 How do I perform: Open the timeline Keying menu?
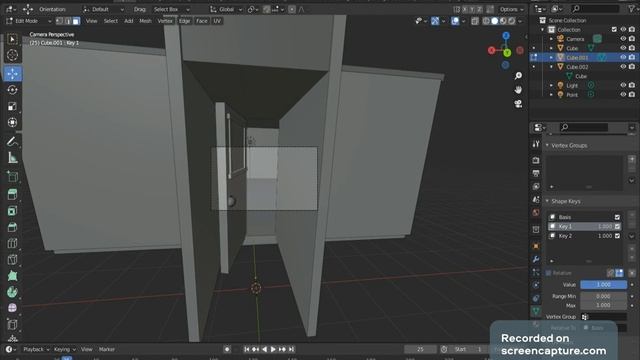click(x=64, y=349)
